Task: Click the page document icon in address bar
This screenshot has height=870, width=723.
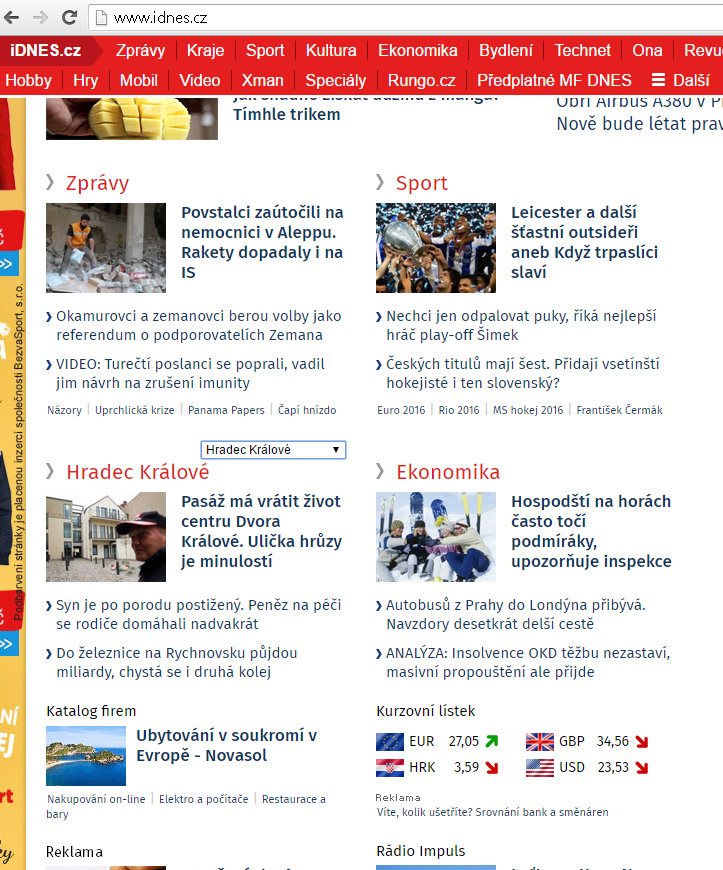Action: 101,18
